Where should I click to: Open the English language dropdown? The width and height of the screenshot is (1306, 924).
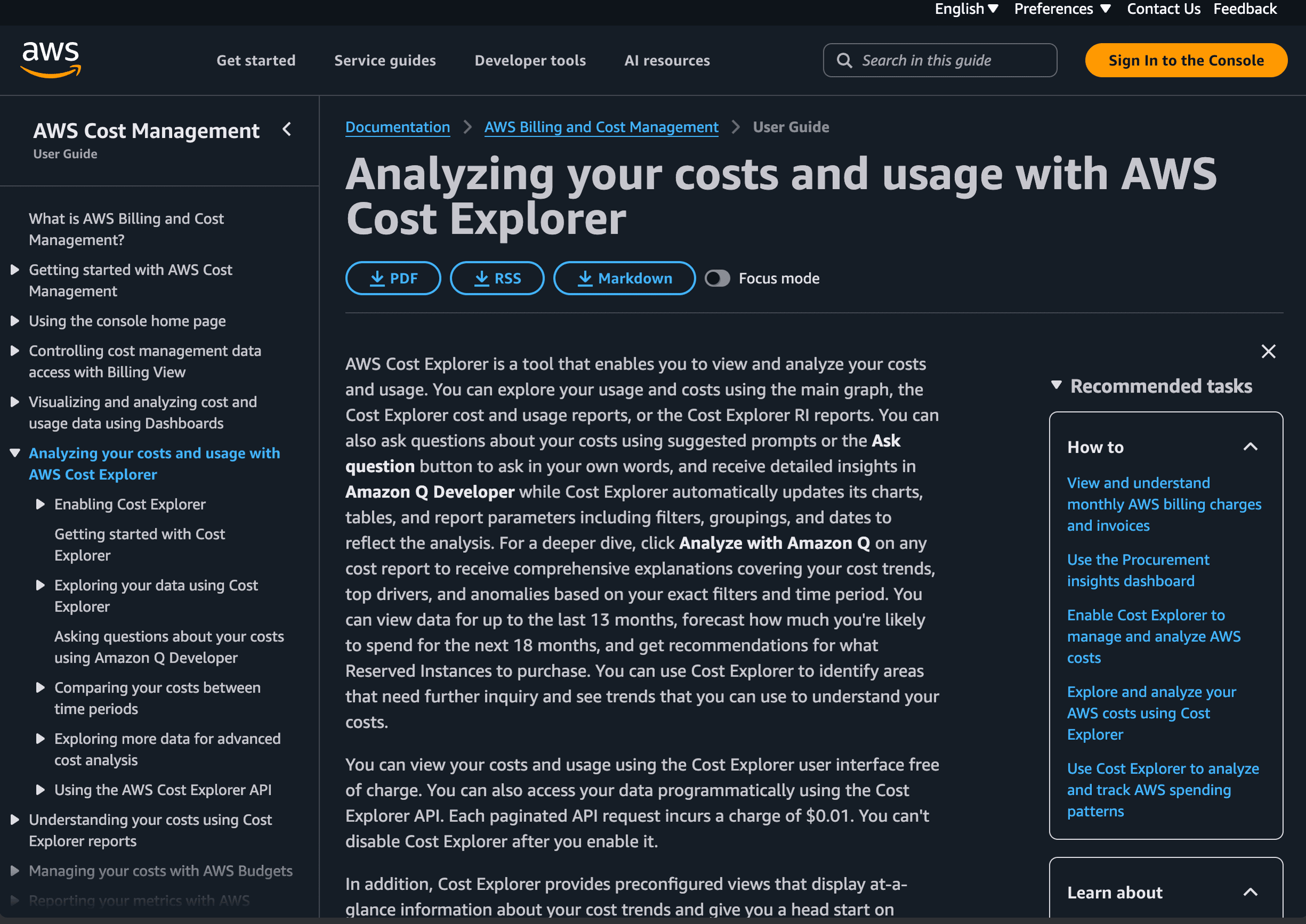coord(966,9)
